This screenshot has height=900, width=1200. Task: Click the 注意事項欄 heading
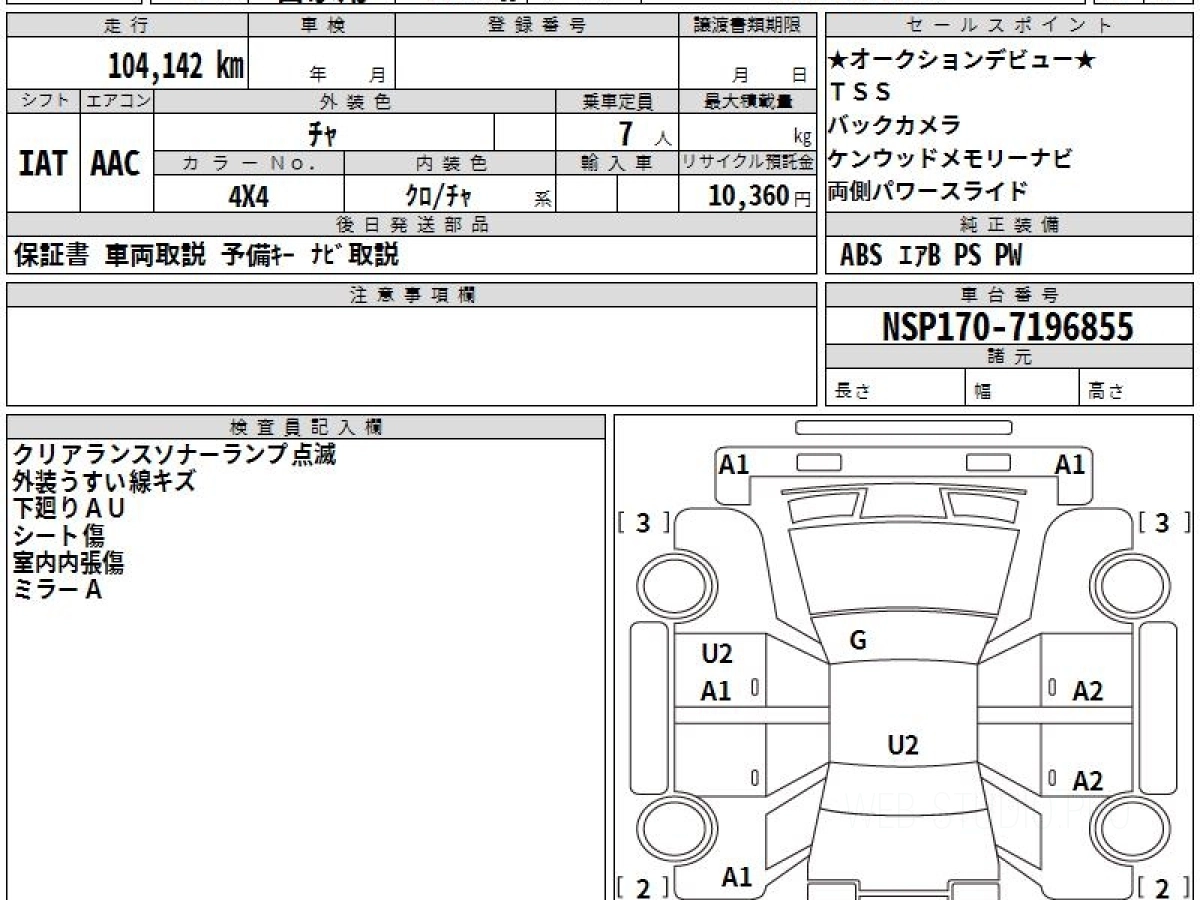coord(411,295)
